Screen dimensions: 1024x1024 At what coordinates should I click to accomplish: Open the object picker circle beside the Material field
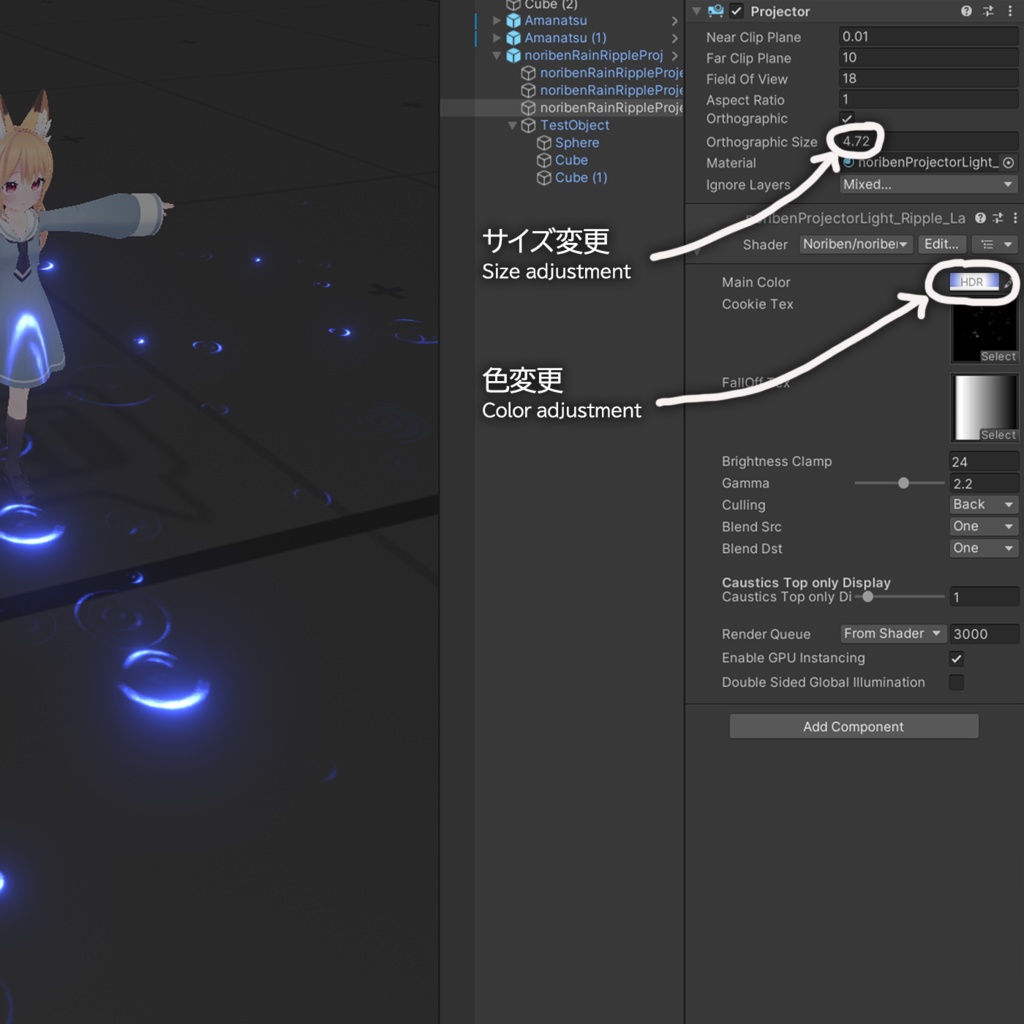tap(1009, 162)
